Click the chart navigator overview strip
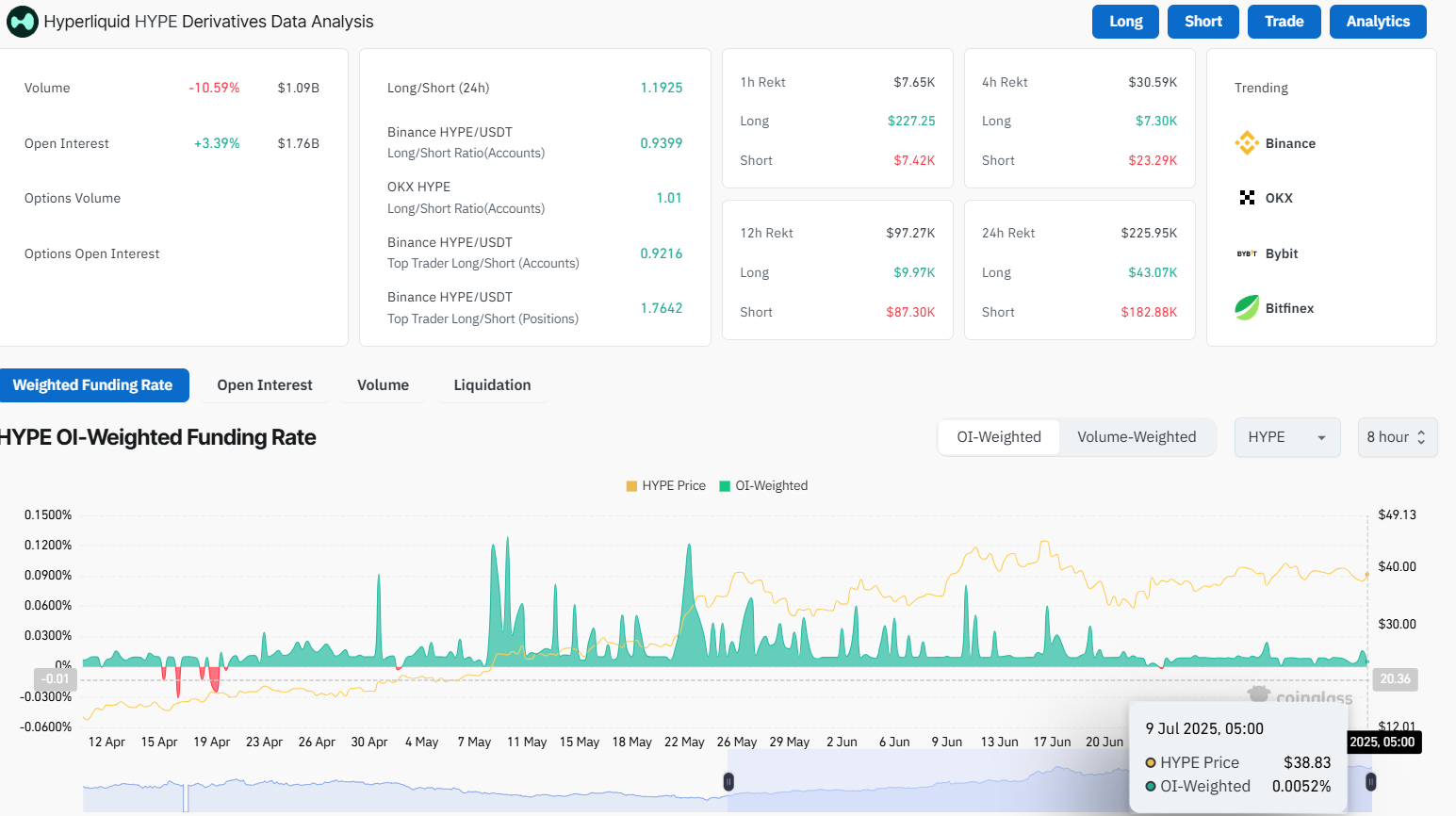Viewport: 1456px width, 816px height. coord(728,781)
